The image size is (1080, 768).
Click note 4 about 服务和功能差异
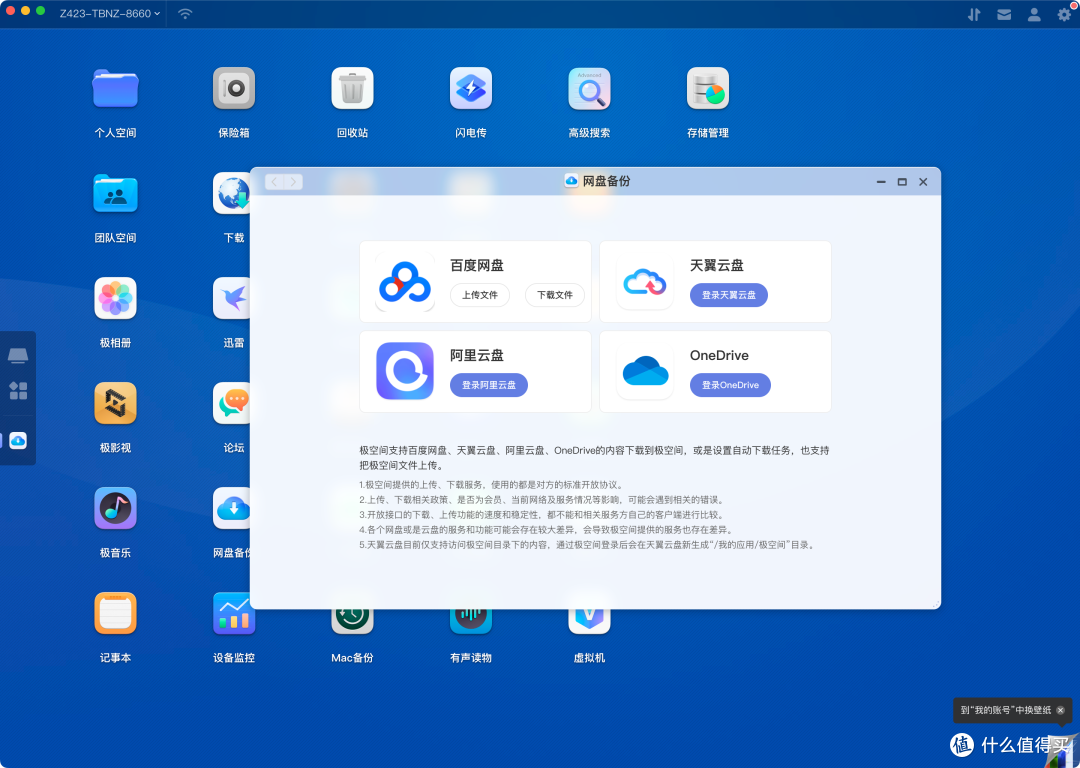click(x=548, y=530)
